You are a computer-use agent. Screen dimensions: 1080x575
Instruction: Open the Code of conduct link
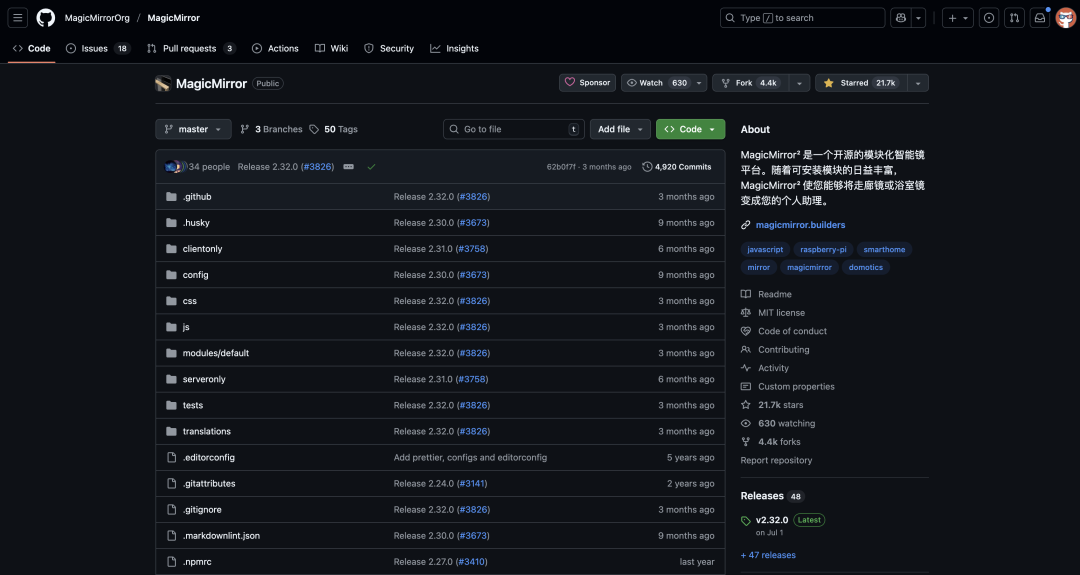792,331
